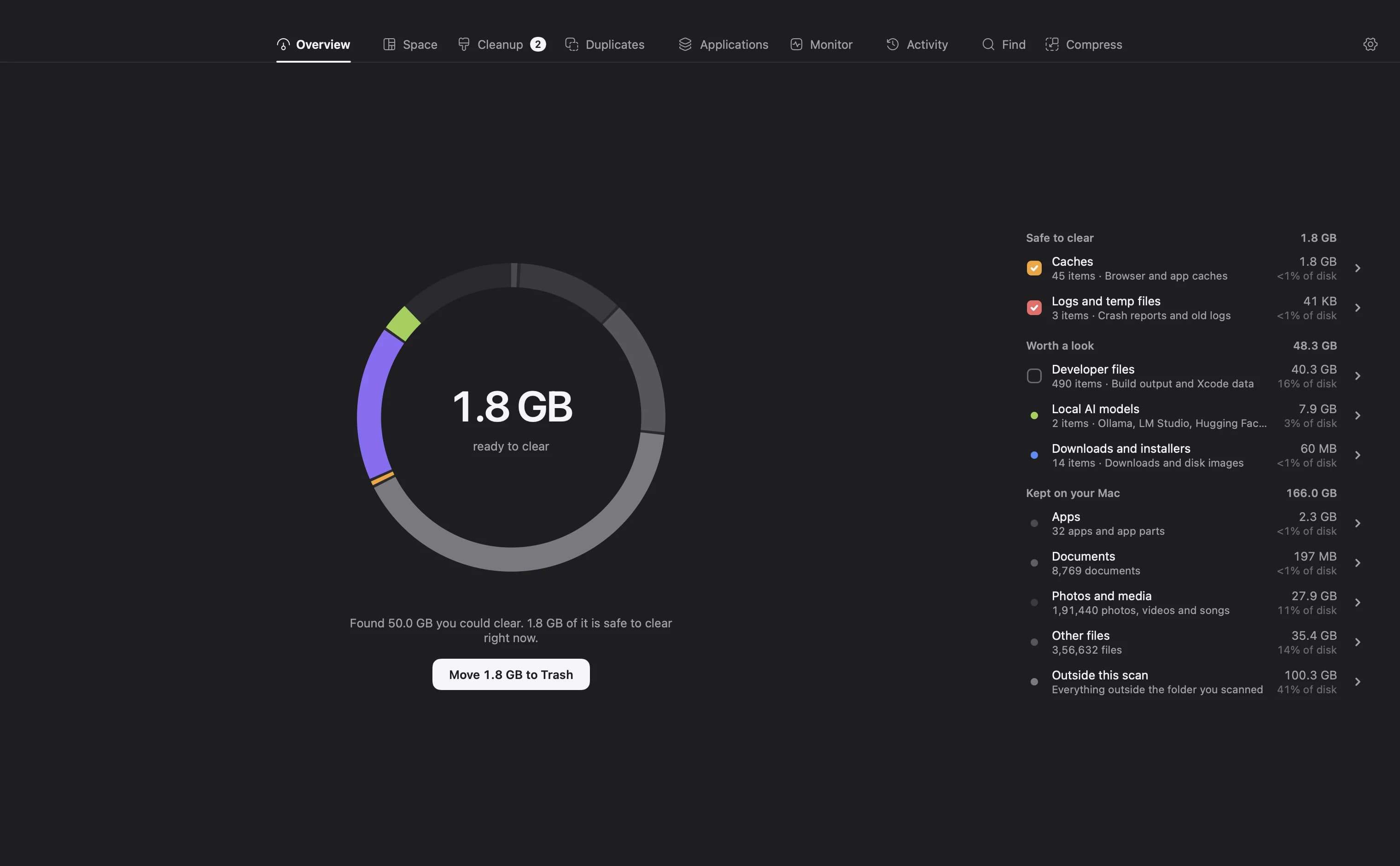Image resolution: width=1400 pixels, height=866 pixels.
Task: Click the Cleanup badge showing 2
Action: [538, 44]
